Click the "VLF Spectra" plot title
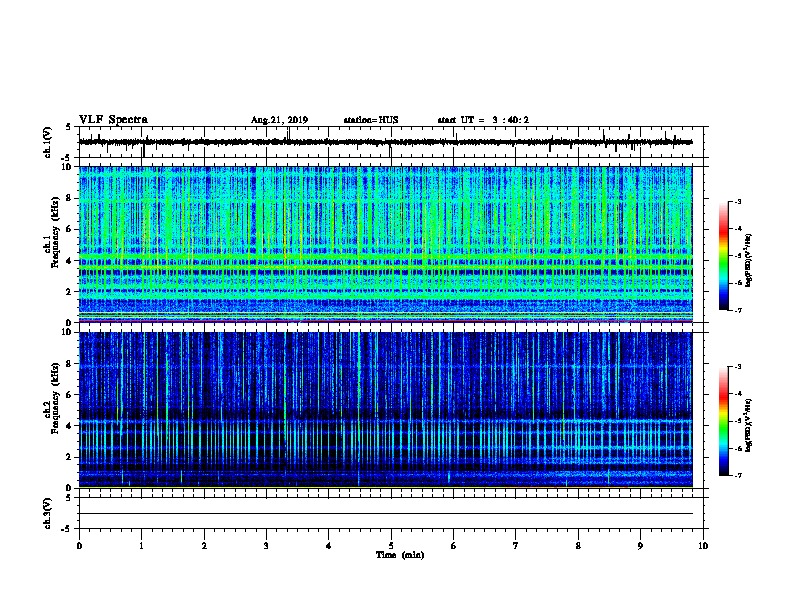This screenshot has width=792, height=612. click(x=113, y=120)
